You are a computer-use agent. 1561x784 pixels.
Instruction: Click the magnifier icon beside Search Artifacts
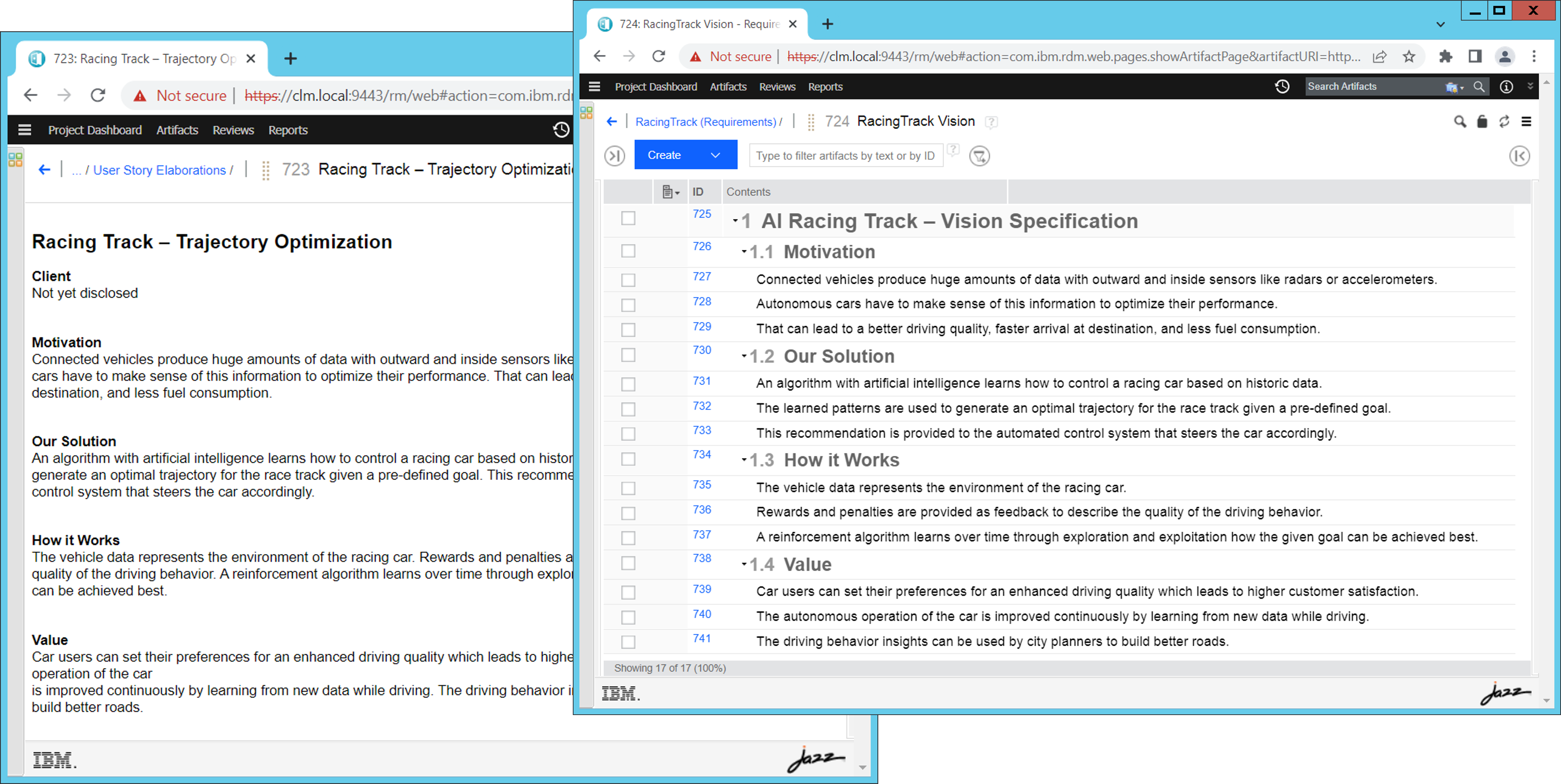pos(1479,87)
